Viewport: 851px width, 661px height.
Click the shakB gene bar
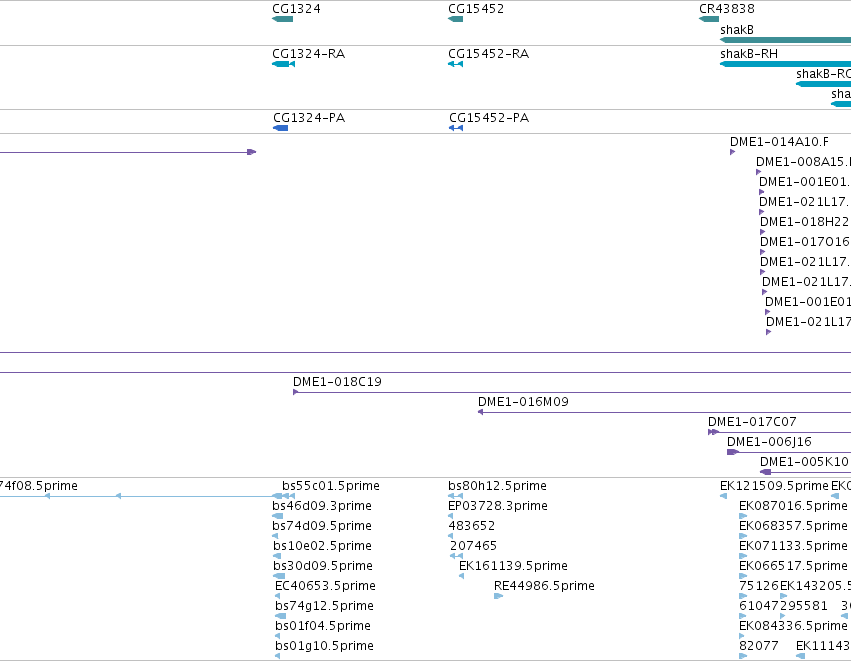point(785,40)
